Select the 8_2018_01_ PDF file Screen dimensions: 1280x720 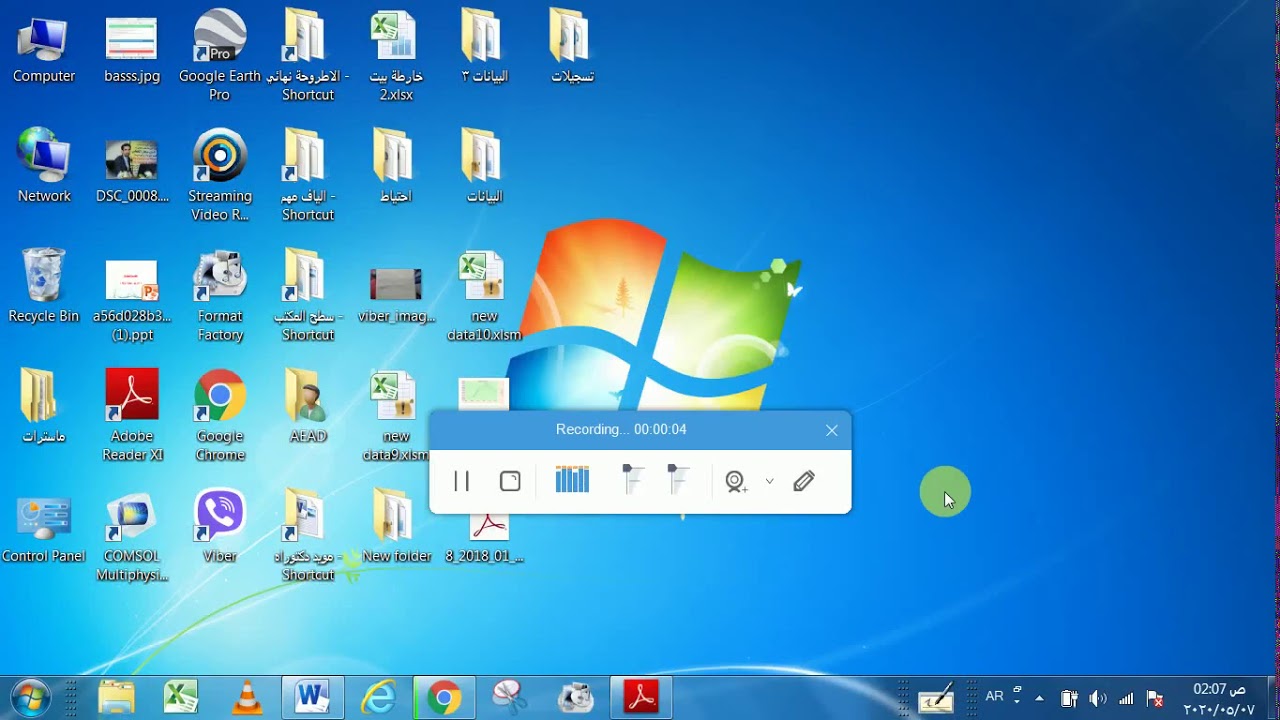[x=486, y=538]
